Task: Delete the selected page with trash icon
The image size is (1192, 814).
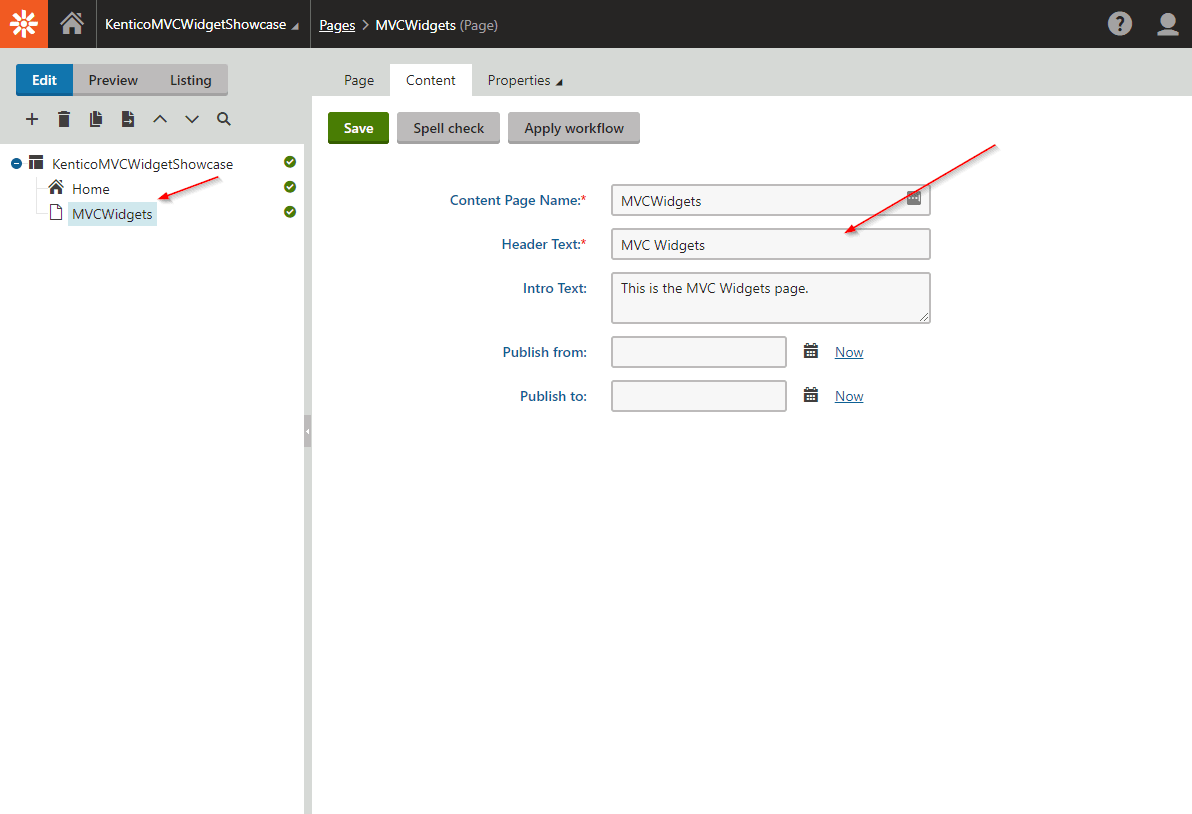Action: pyautogui.click(x=64, y=119)
